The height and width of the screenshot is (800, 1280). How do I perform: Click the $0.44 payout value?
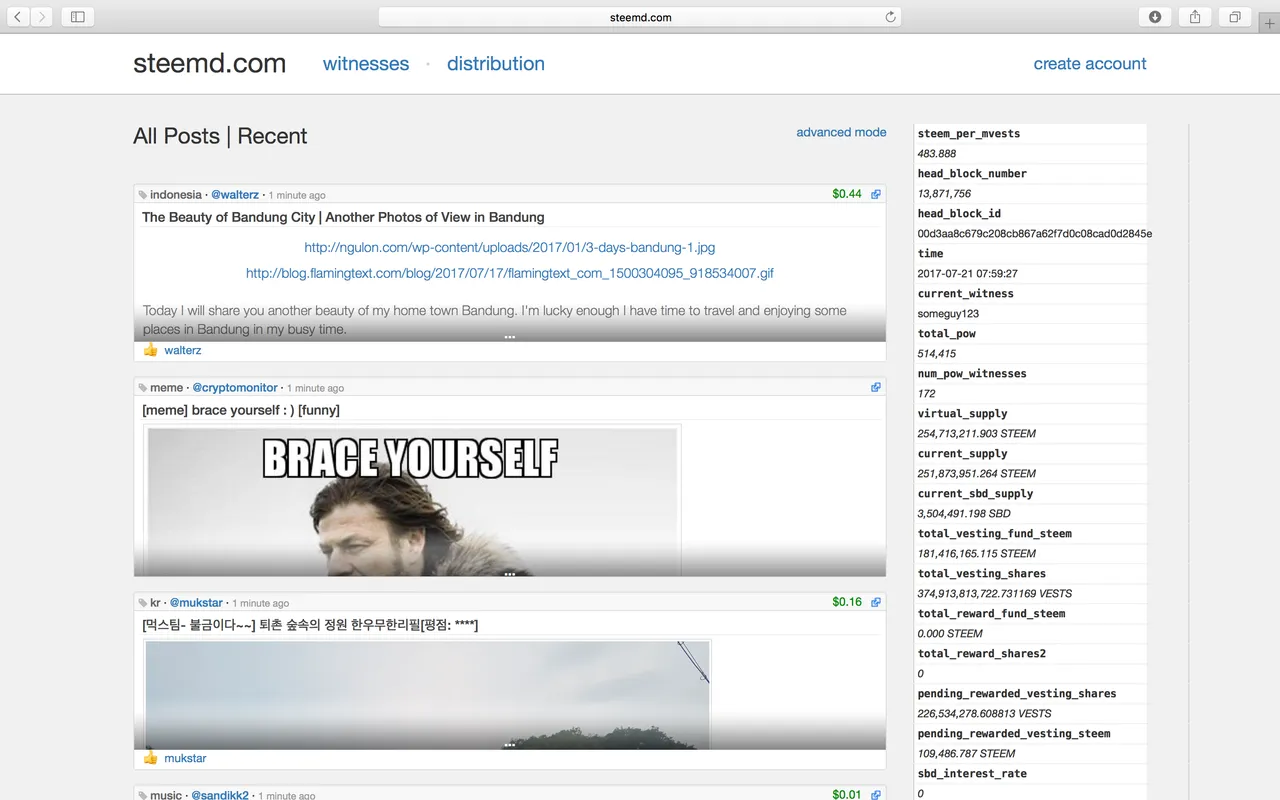coord(847,194)
